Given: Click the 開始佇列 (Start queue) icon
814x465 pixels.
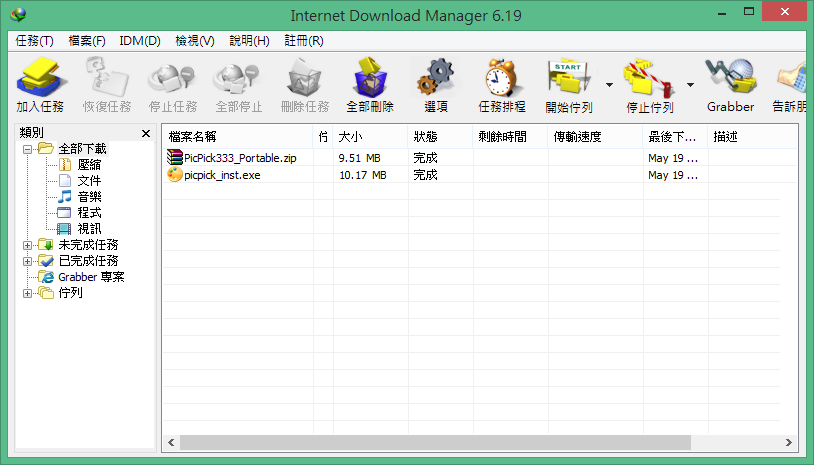Looking at the screenshot, I should click(x=568, y=78).
